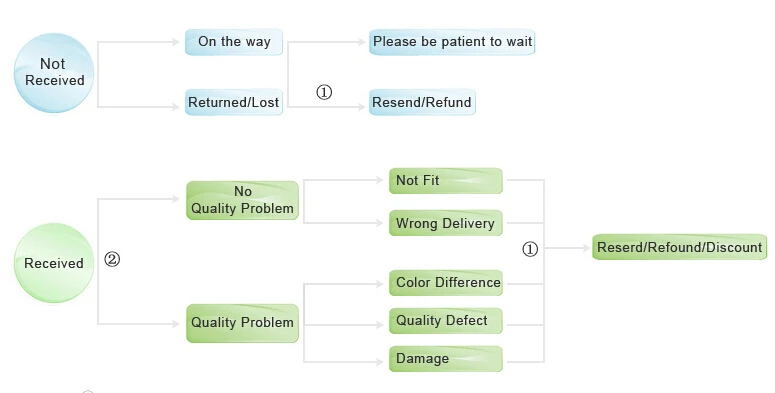This screenshot has width=775, height=393.
Task: Select the green Quality Problem node
Action: click(242, 323)
